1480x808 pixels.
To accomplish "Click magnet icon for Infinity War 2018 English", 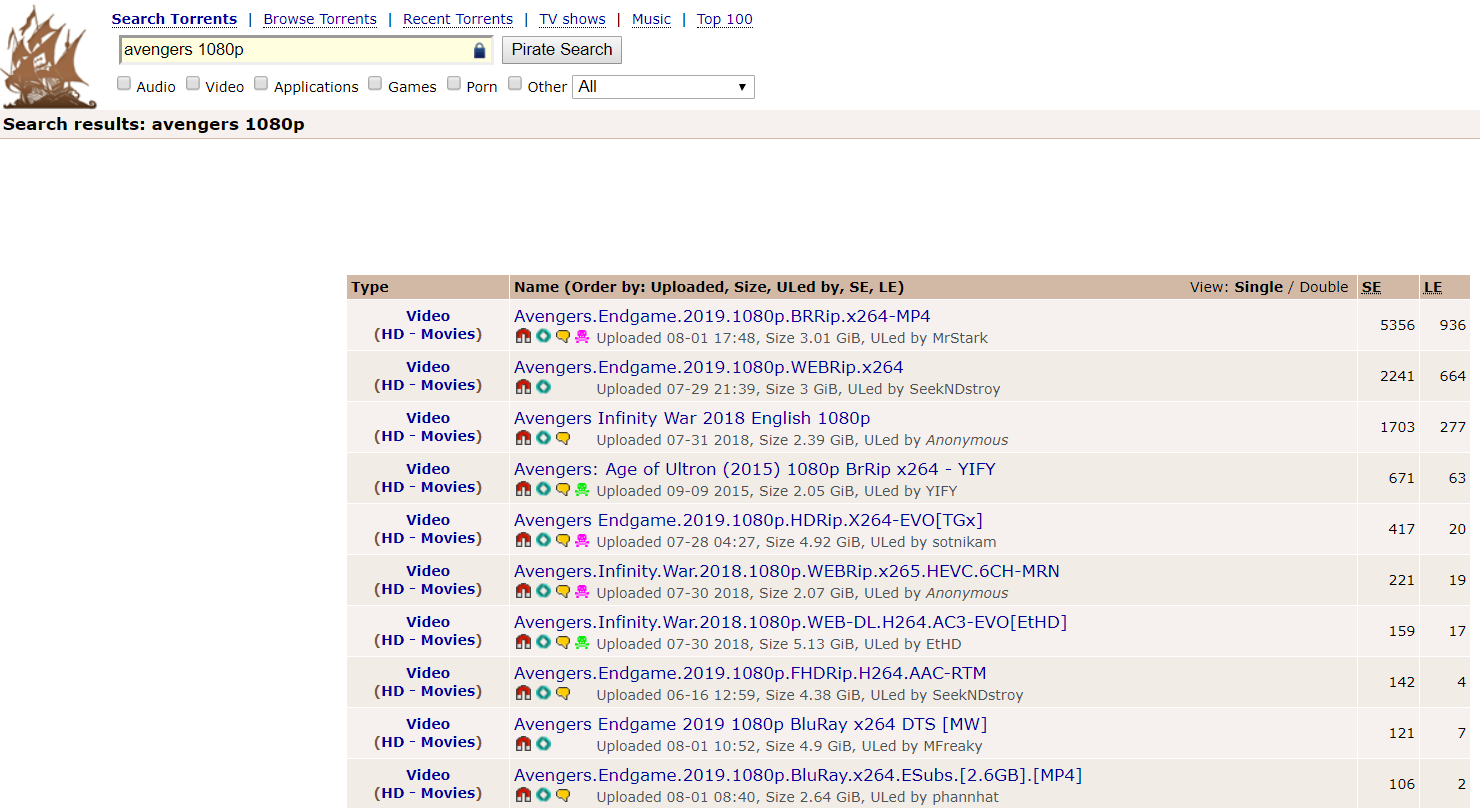I will pyautogui.click(x=523, y=439).
